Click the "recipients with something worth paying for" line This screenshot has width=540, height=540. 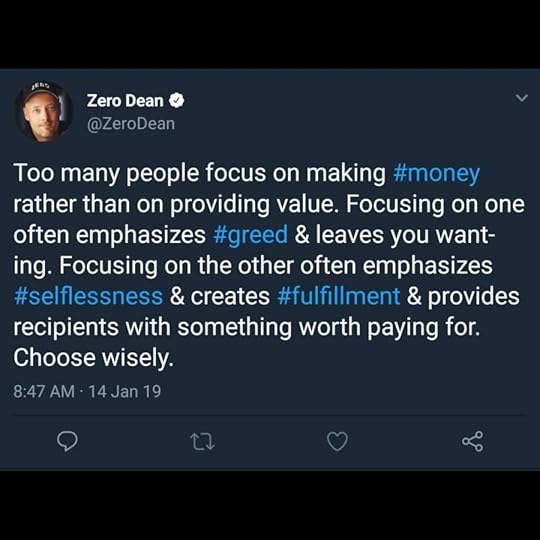[247, 327]
